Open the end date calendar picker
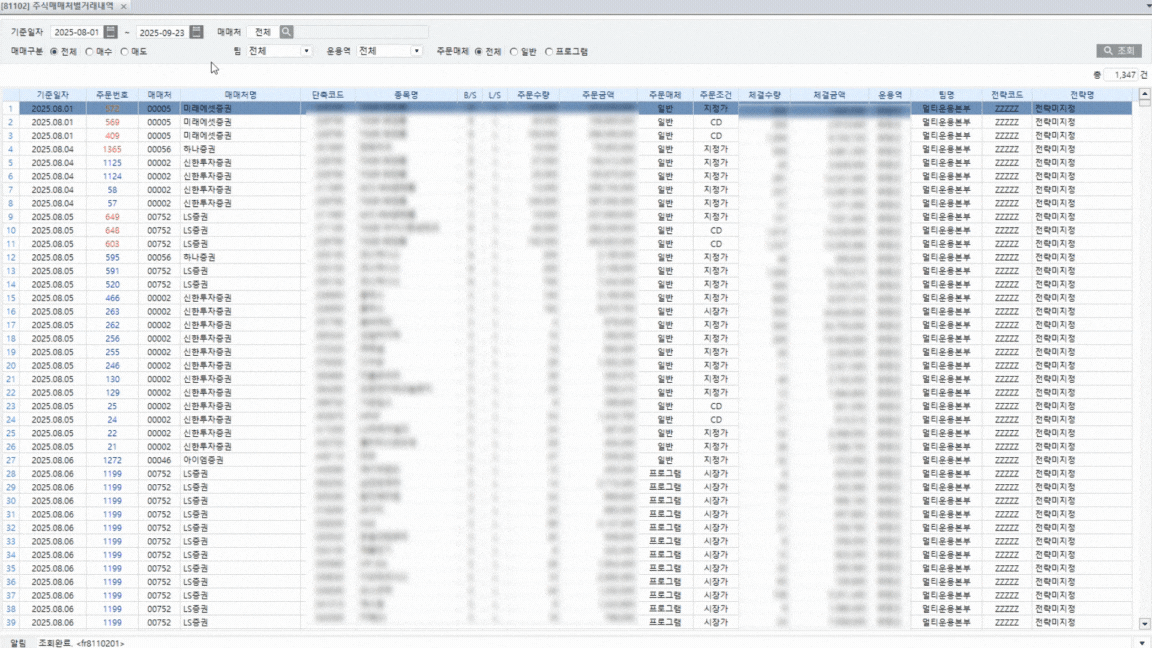 click(x=196, y=32)
